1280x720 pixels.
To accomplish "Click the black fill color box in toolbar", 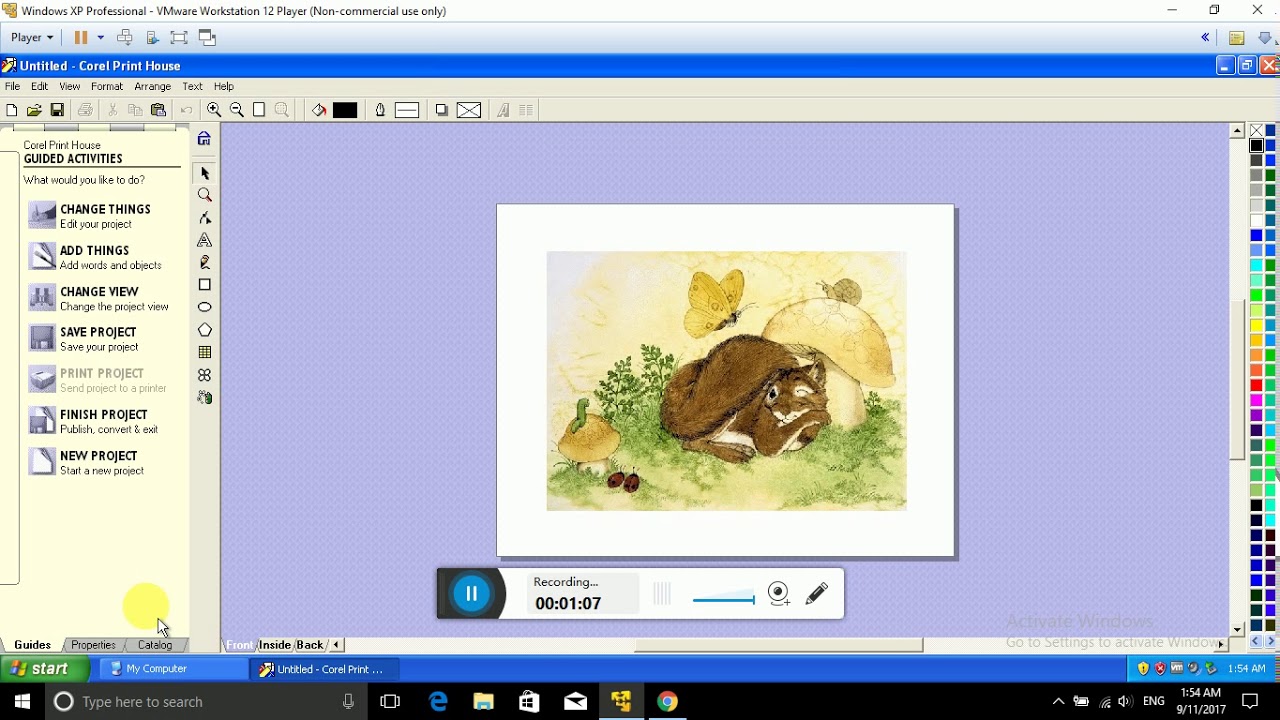I will click(345, 110).
